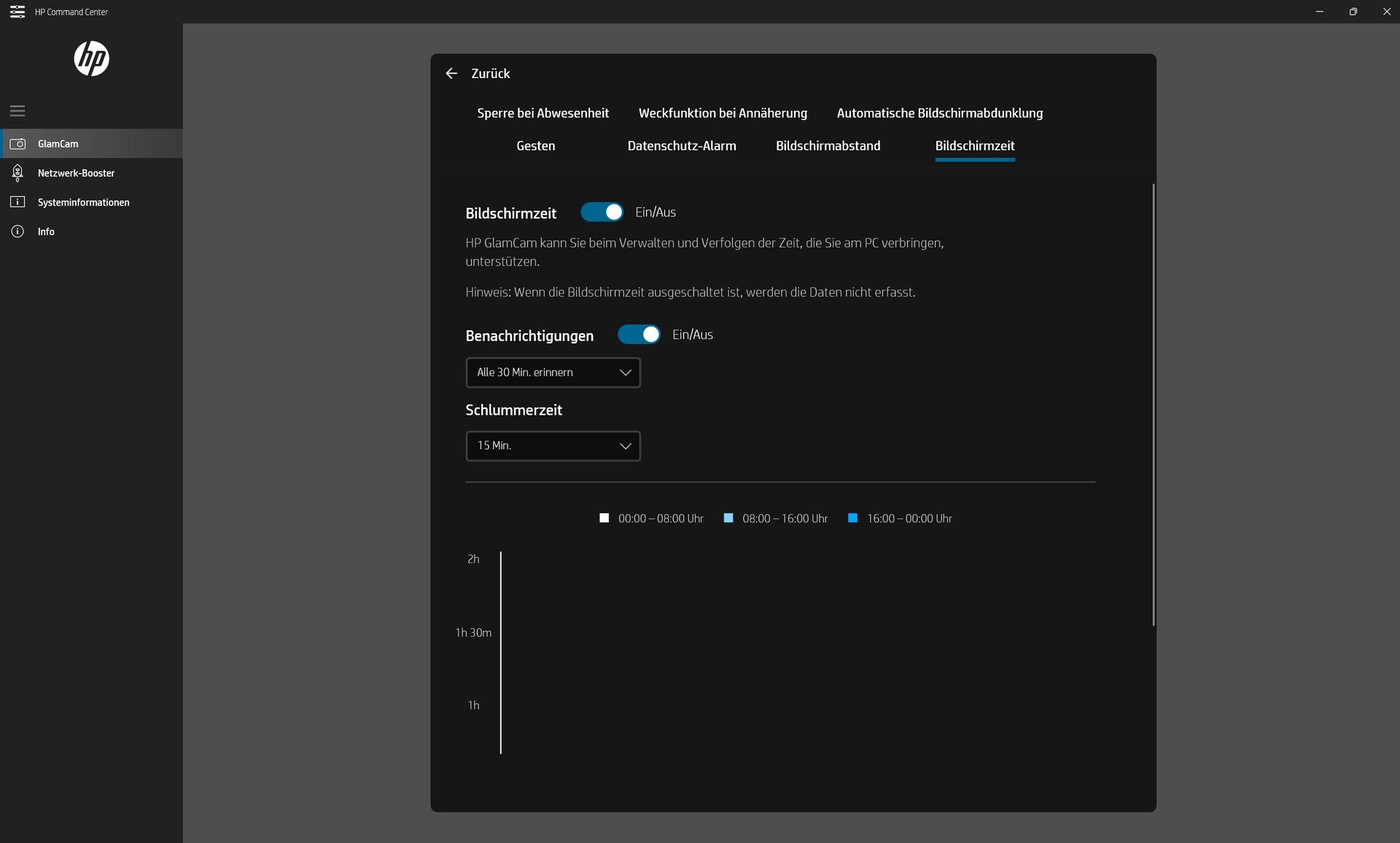
Task: Click HP Command Center title bar icon
Action: pyautogui.click(x=17, y=12)
